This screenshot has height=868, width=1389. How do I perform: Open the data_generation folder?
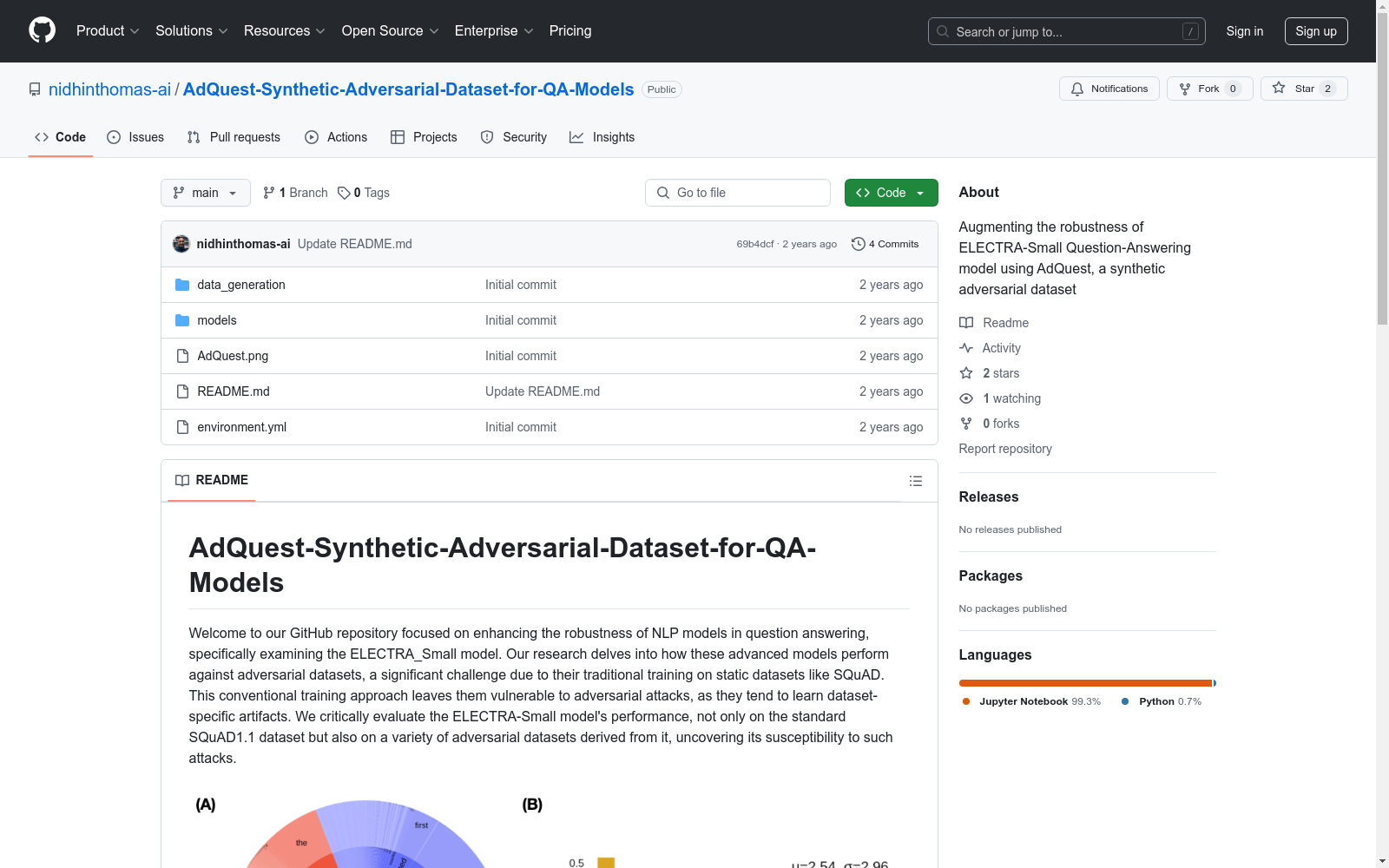point(241,285)
